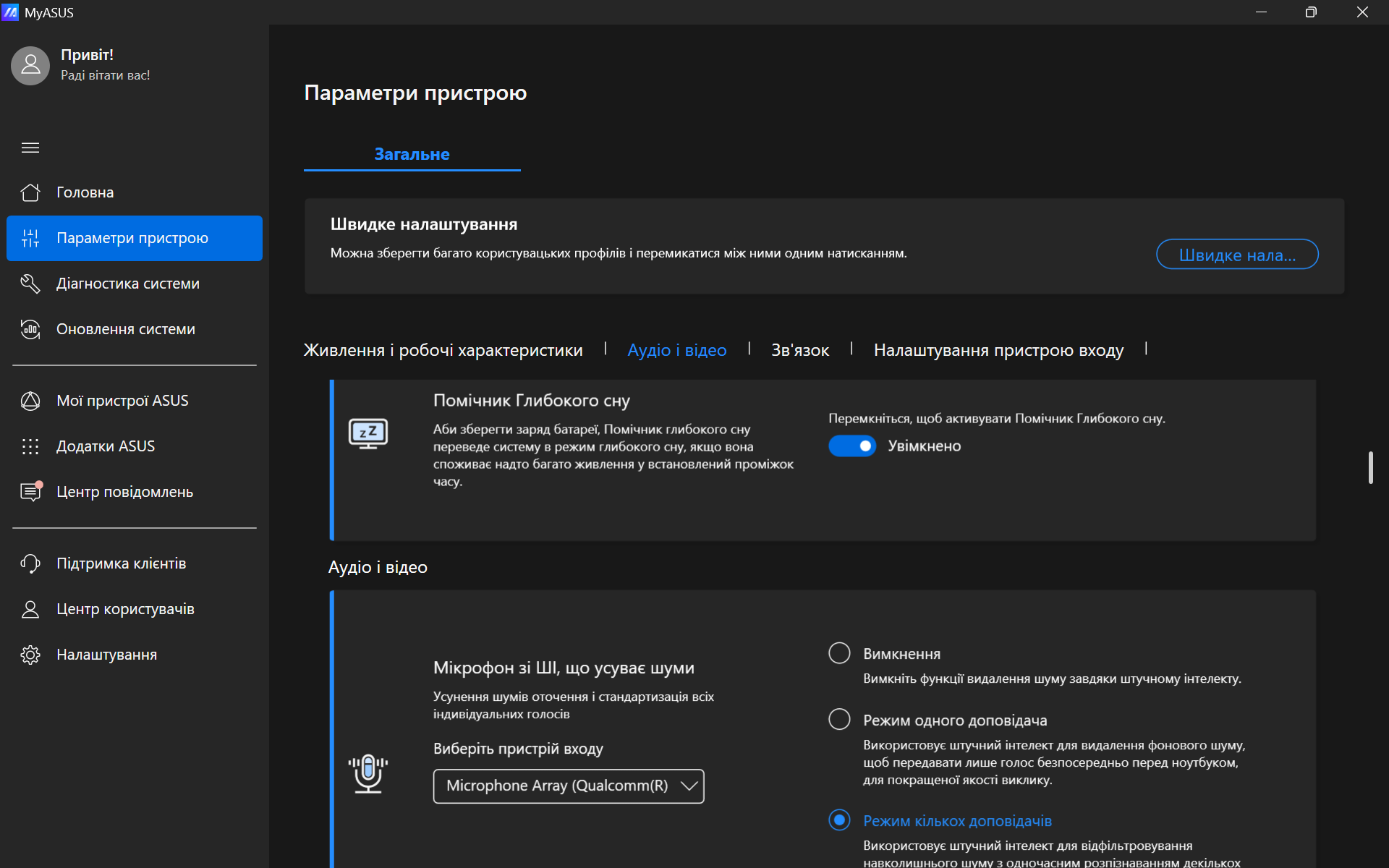Viewport: 1389px width, 868px height.
Task: Expand Microphone Array input device dropdown
Action: point(568,786)
